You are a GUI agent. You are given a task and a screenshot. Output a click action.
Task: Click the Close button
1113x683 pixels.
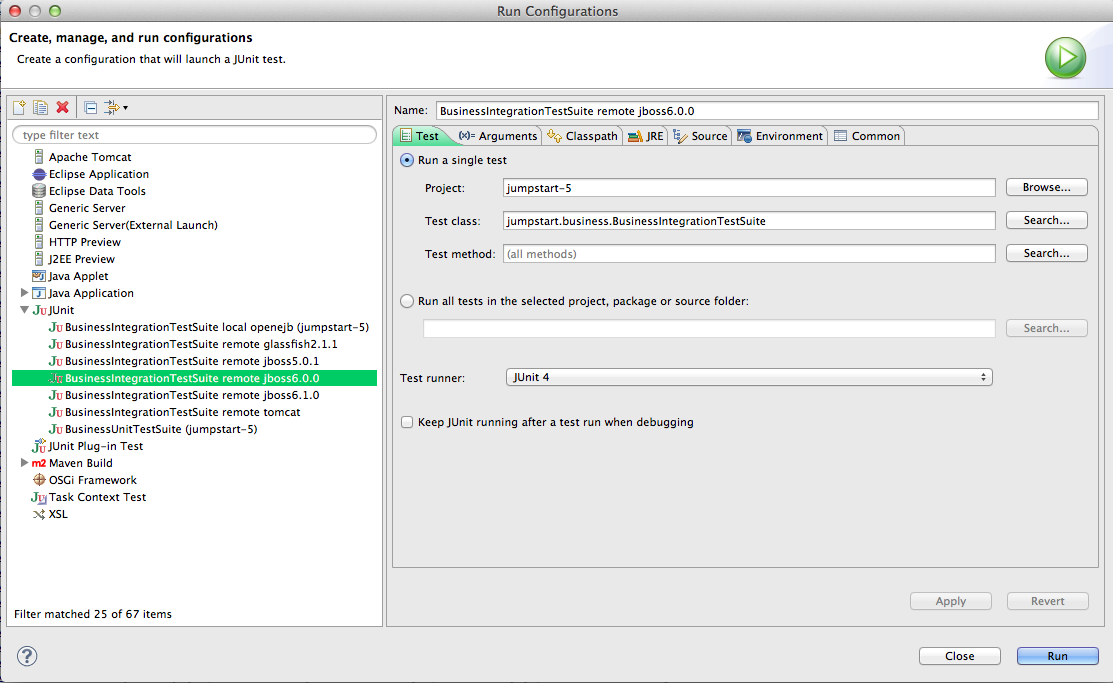(960, 656)
